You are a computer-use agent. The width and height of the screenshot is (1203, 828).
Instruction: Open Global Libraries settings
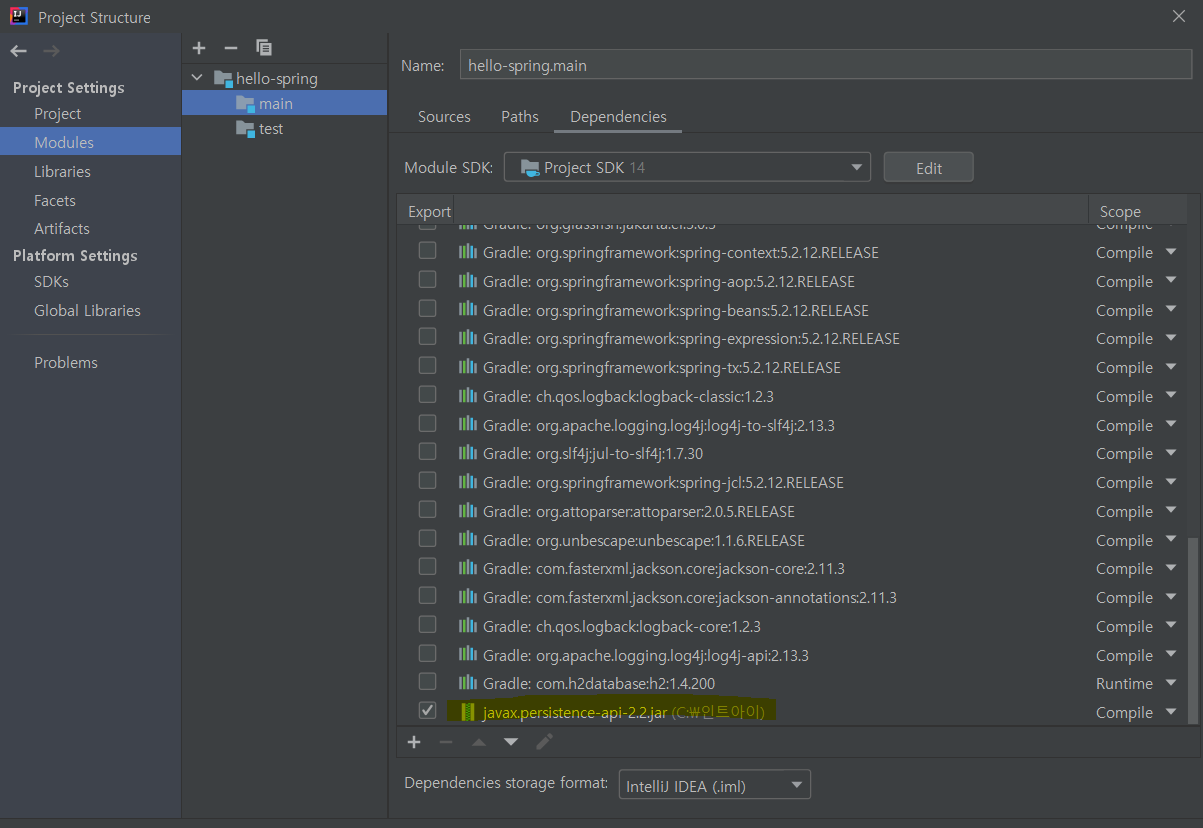87,310
